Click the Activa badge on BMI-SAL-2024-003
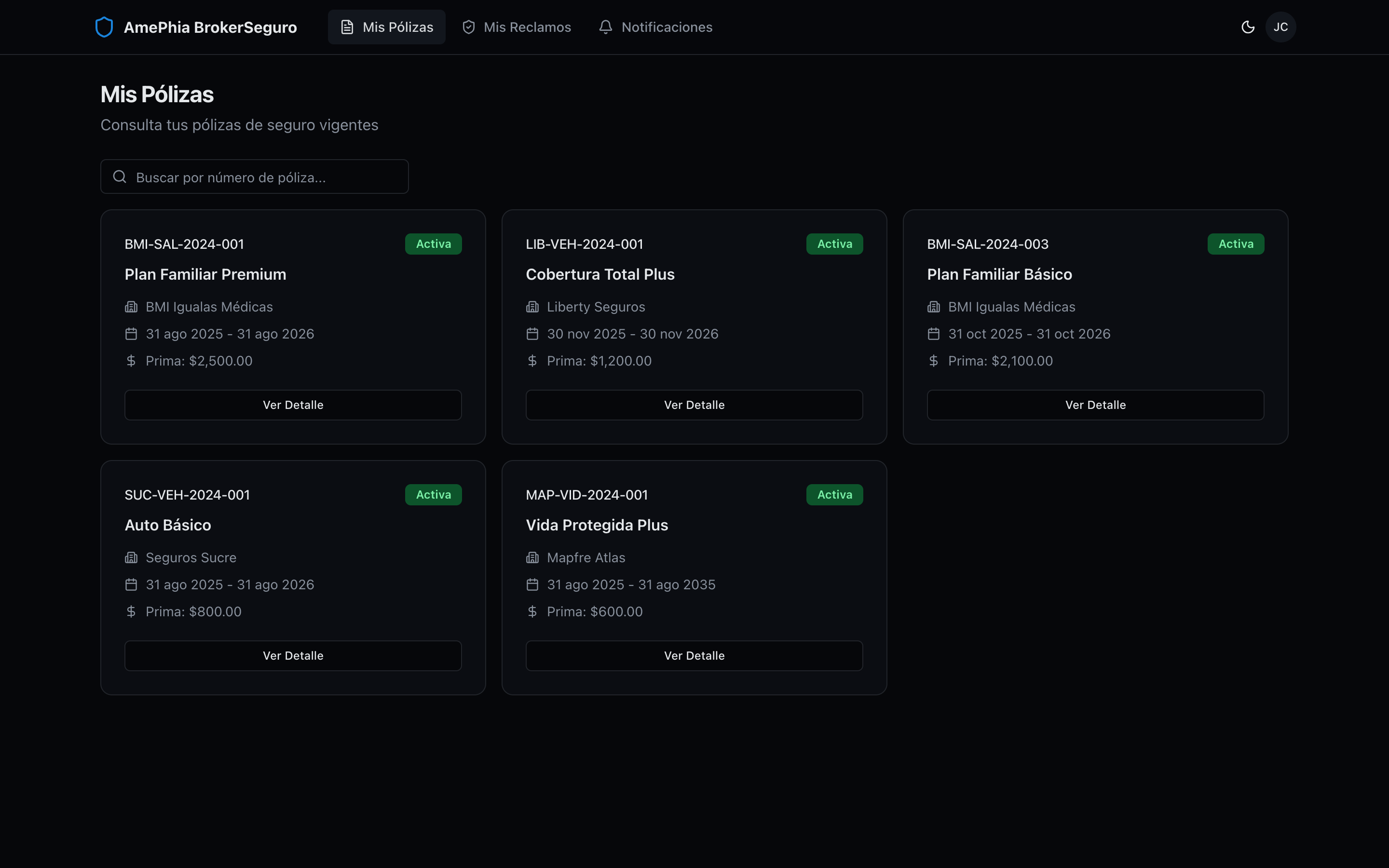This screenshot has width=1389, height=868. pos(1236,244)
